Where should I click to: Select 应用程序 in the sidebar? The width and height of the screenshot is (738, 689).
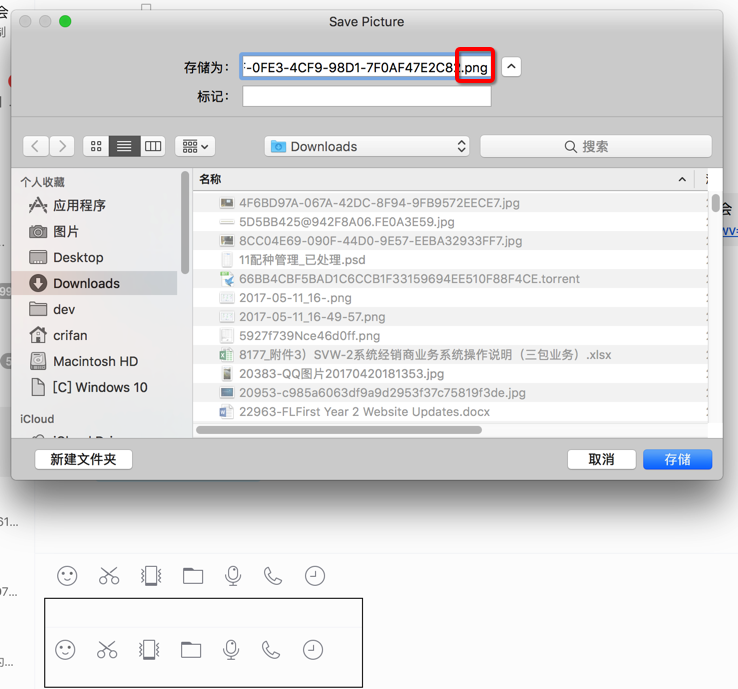(x=96, y=205)
